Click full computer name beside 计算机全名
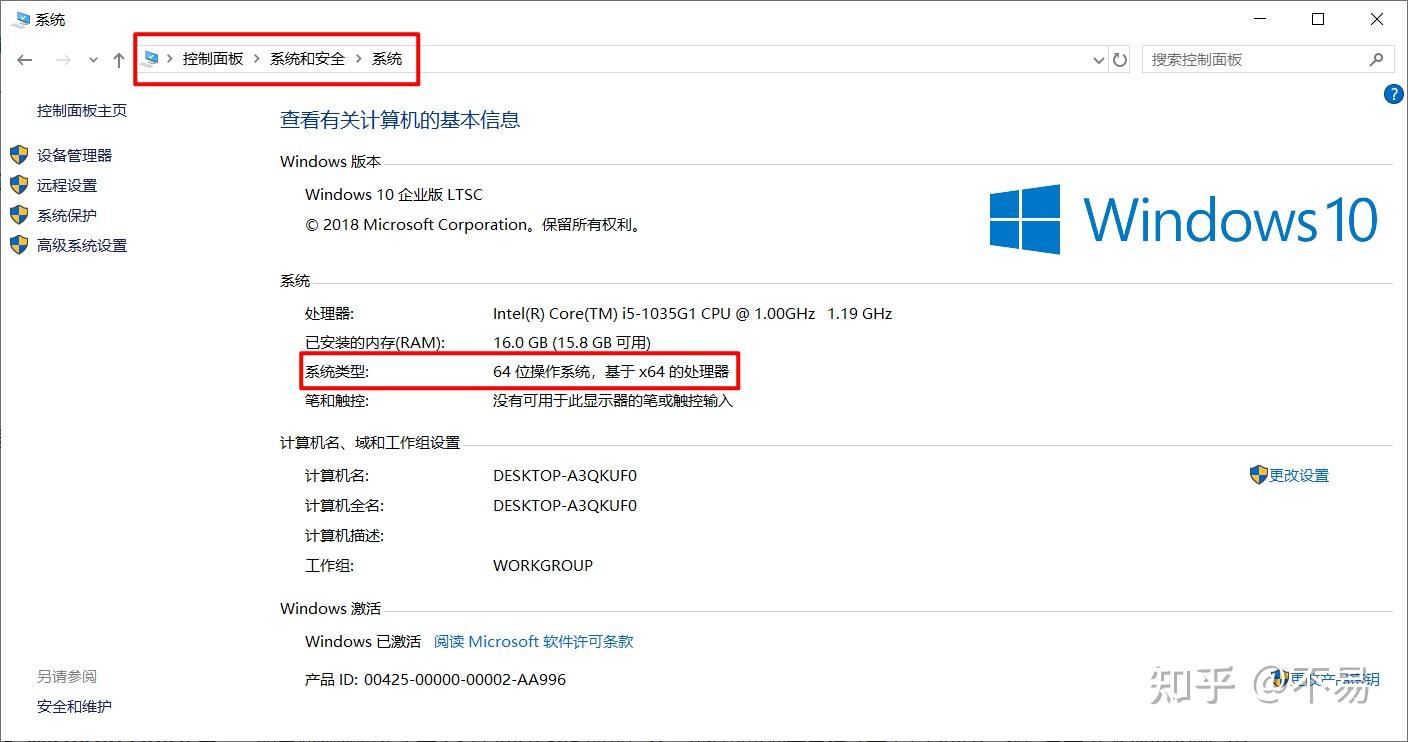The height and width of the screenshot is (742, 1408). [x=565, y=506]
